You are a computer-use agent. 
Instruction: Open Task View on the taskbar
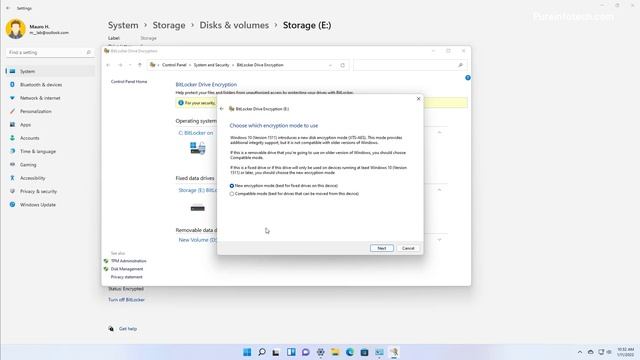276,352
